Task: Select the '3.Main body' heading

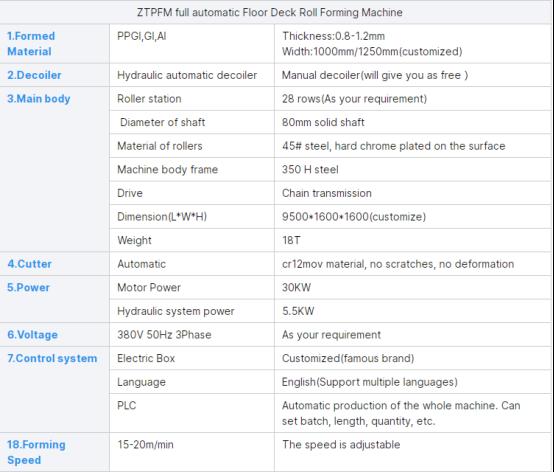Action: [39, 99]
